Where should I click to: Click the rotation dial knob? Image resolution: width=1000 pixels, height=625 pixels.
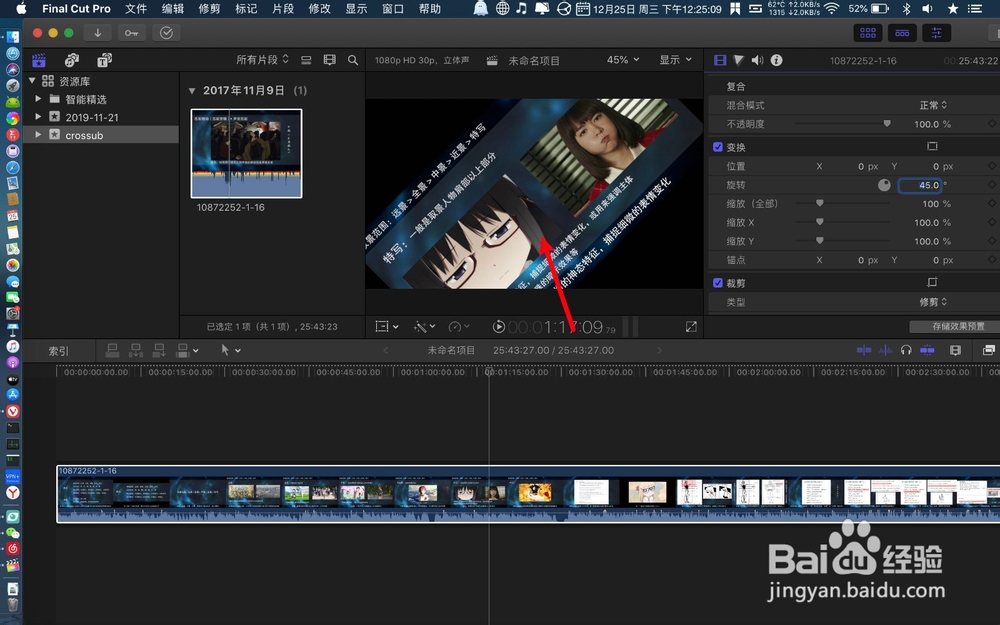(x=884, y=185)
